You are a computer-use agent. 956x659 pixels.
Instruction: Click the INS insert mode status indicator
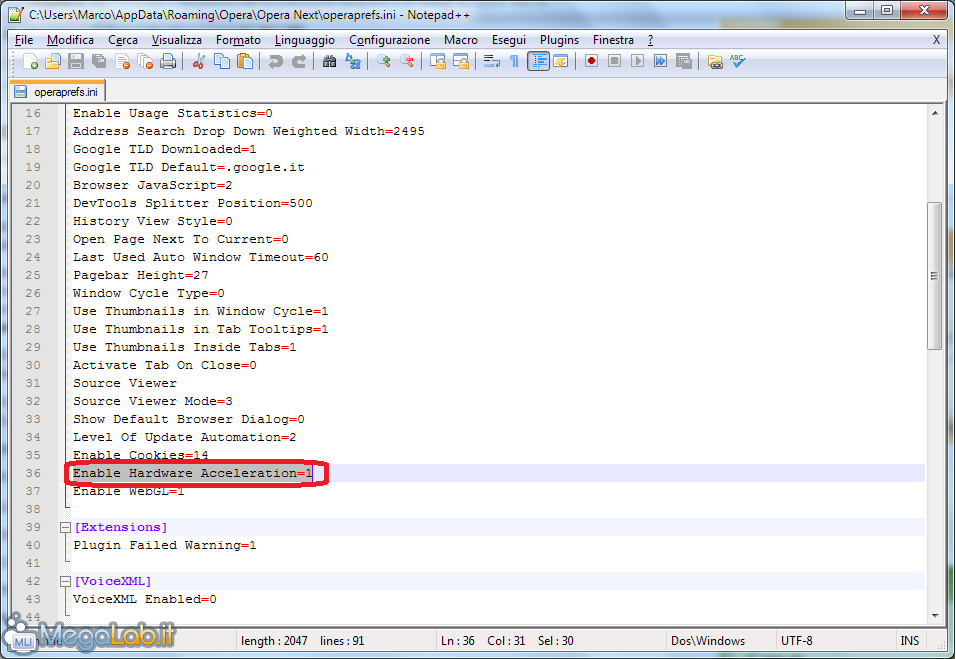tap(910, 641)
